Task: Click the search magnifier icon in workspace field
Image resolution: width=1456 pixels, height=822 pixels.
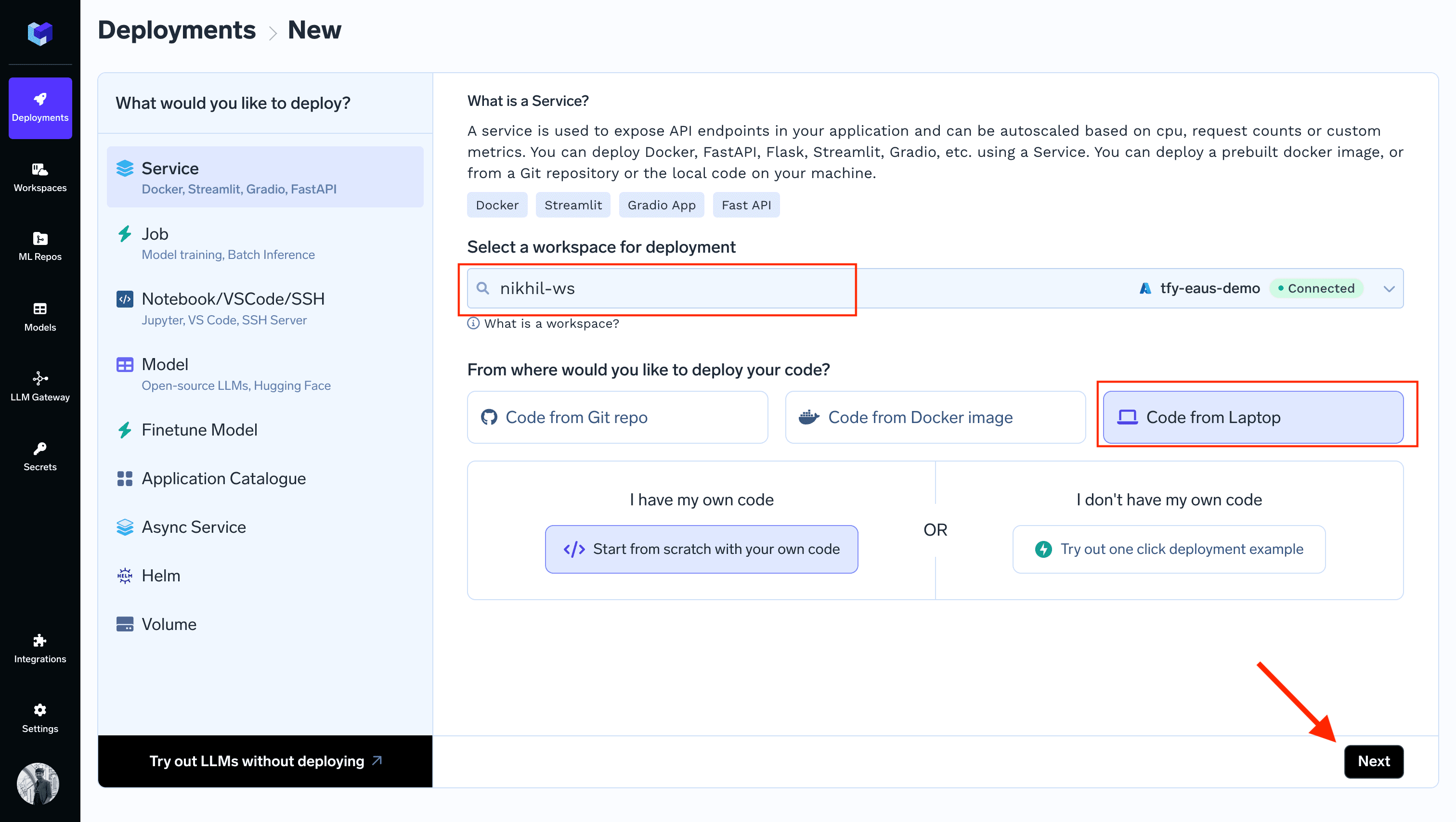Action: click(x=483, y=289)
